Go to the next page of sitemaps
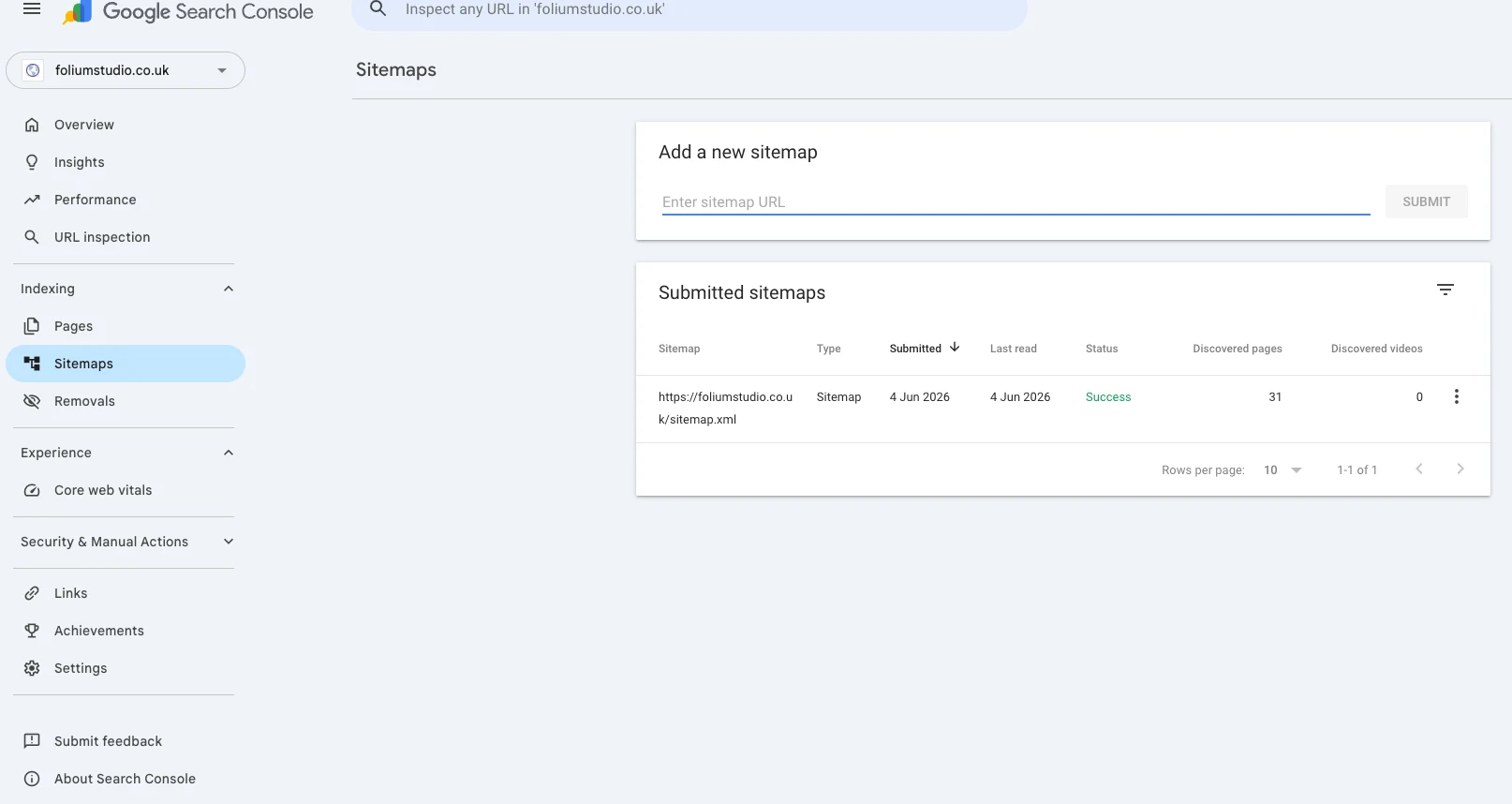The image size is (1512, 804). click(x=1460, y=469)
